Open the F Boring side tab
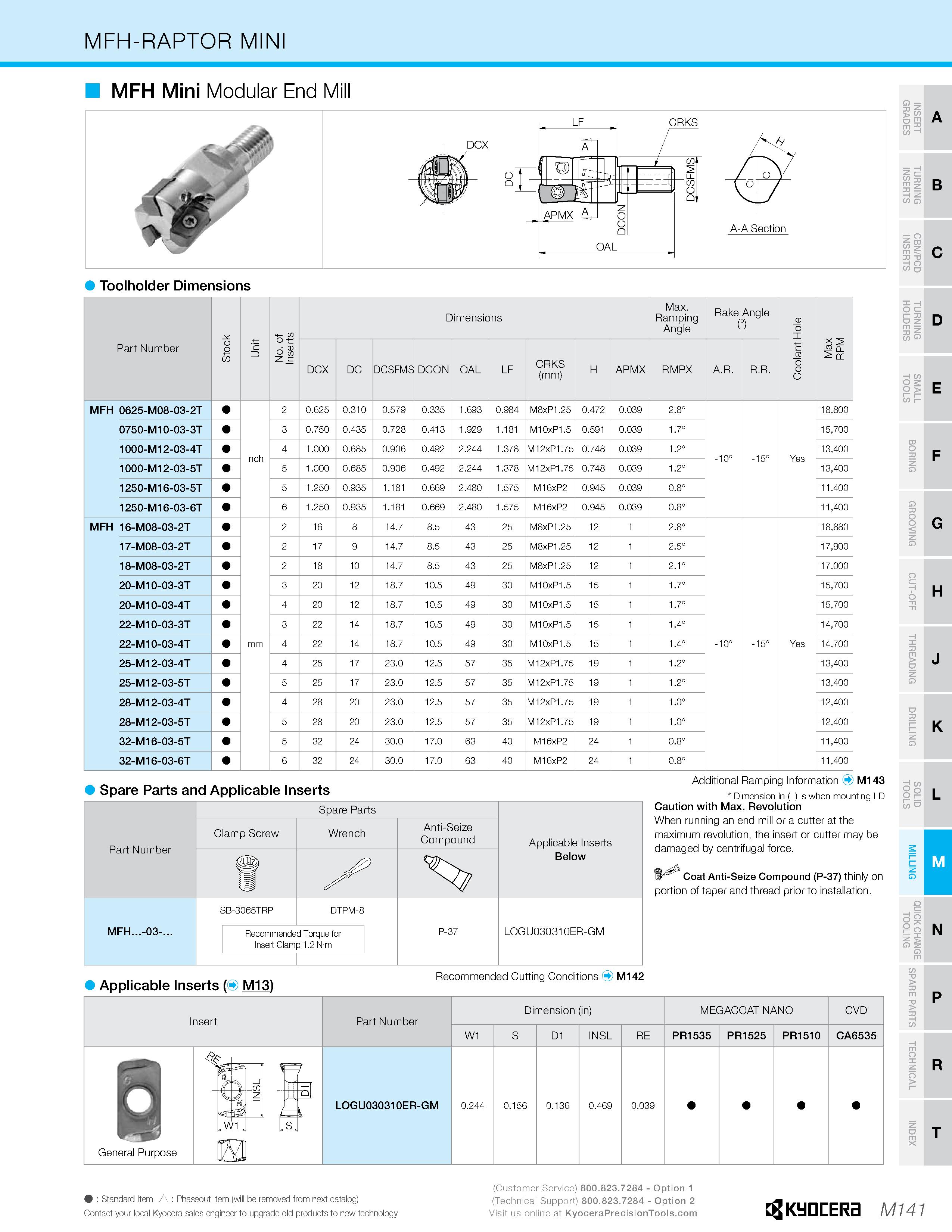The width and height of the screenshot is (952, 1232). pos(925,456)
